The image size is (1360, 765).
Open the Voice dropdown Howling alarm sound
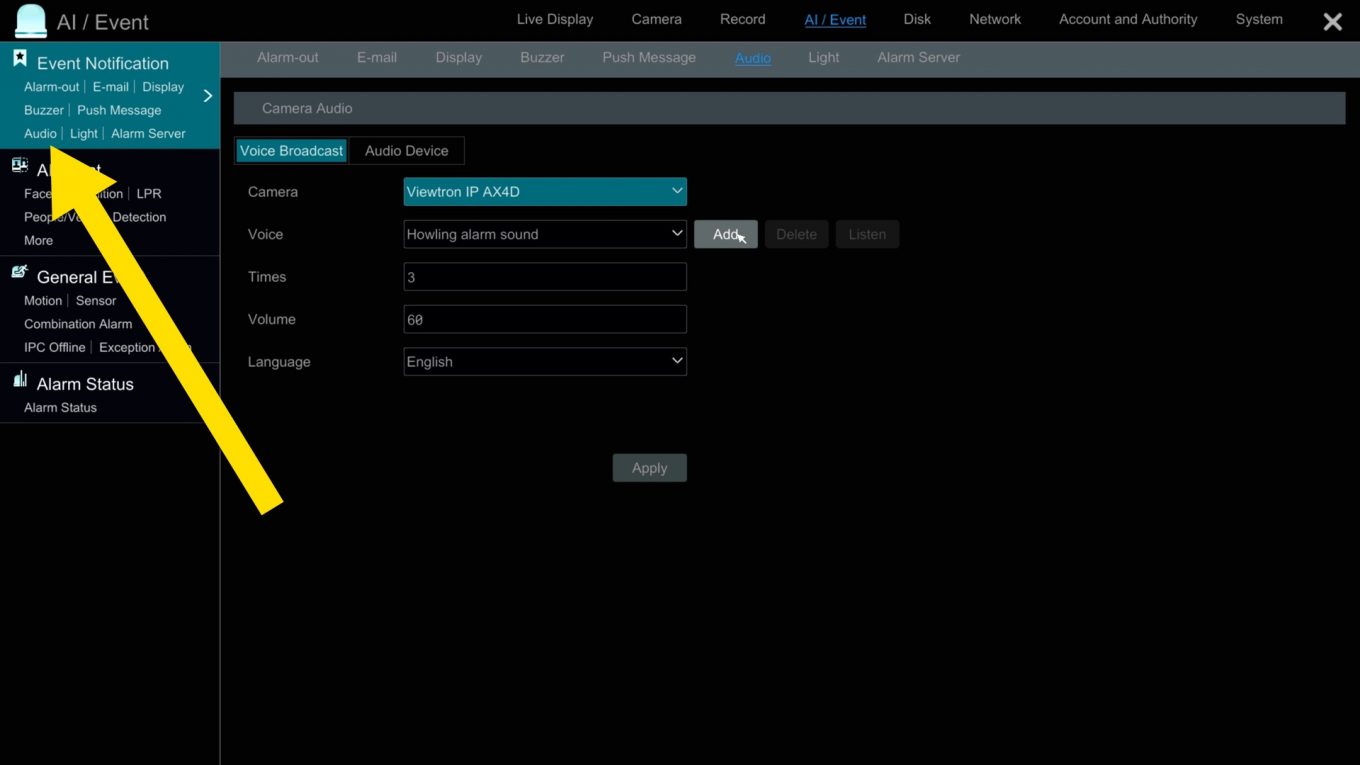tap(544, 234)
